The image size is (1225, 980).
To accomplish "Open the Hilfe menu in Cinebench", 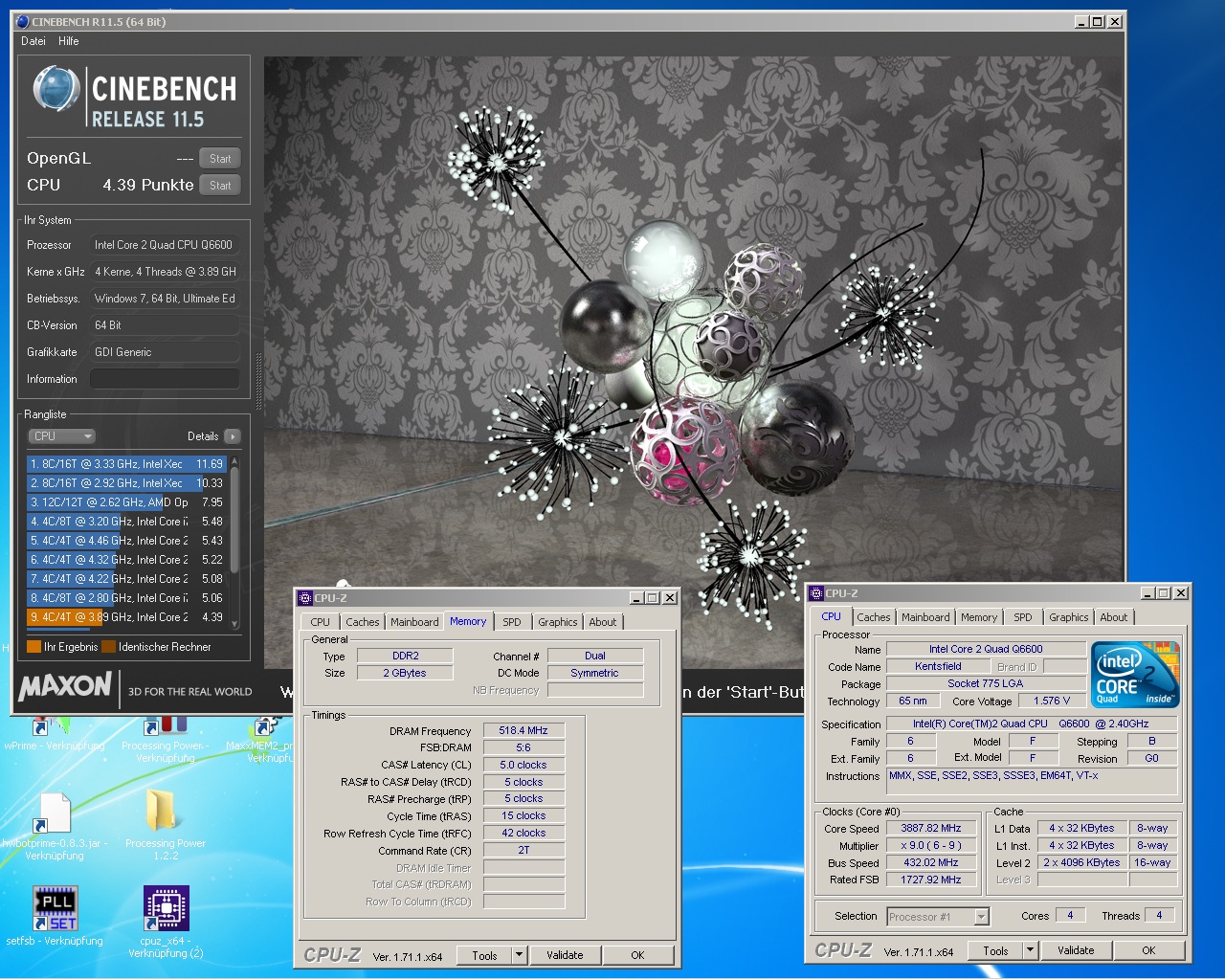I will [69, 41].
